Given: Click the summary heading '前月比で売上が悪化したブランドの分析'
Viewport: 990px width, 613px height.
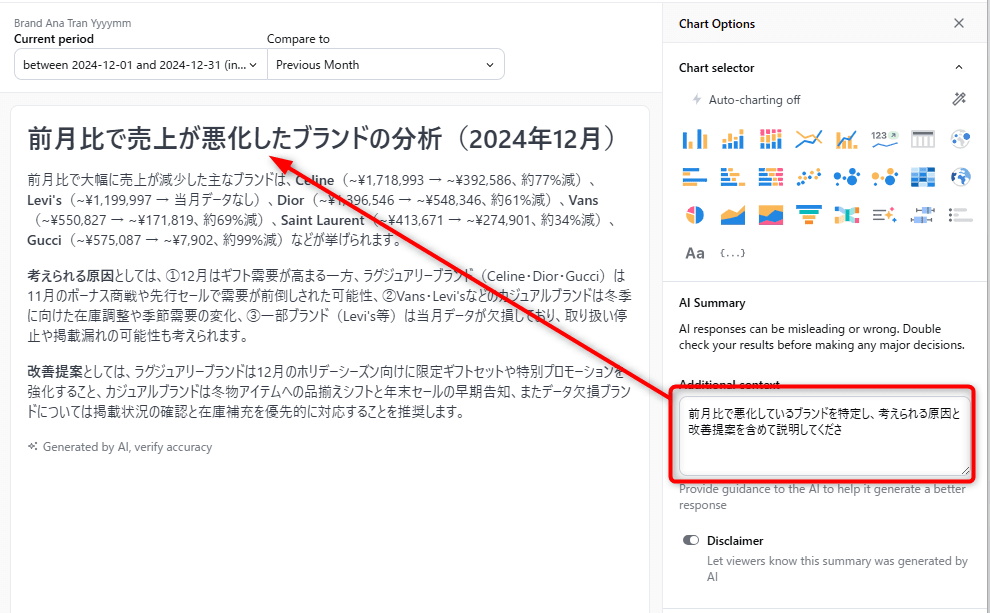Looking at the screenshot, I should pyautogui.click(x=235, y=140).
